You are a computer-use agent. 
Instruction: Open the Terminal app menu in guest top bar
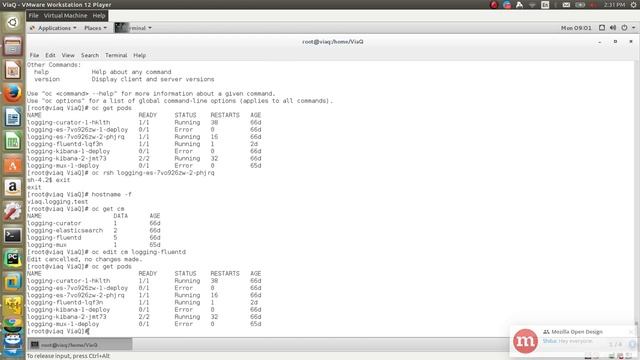point(133,28)
